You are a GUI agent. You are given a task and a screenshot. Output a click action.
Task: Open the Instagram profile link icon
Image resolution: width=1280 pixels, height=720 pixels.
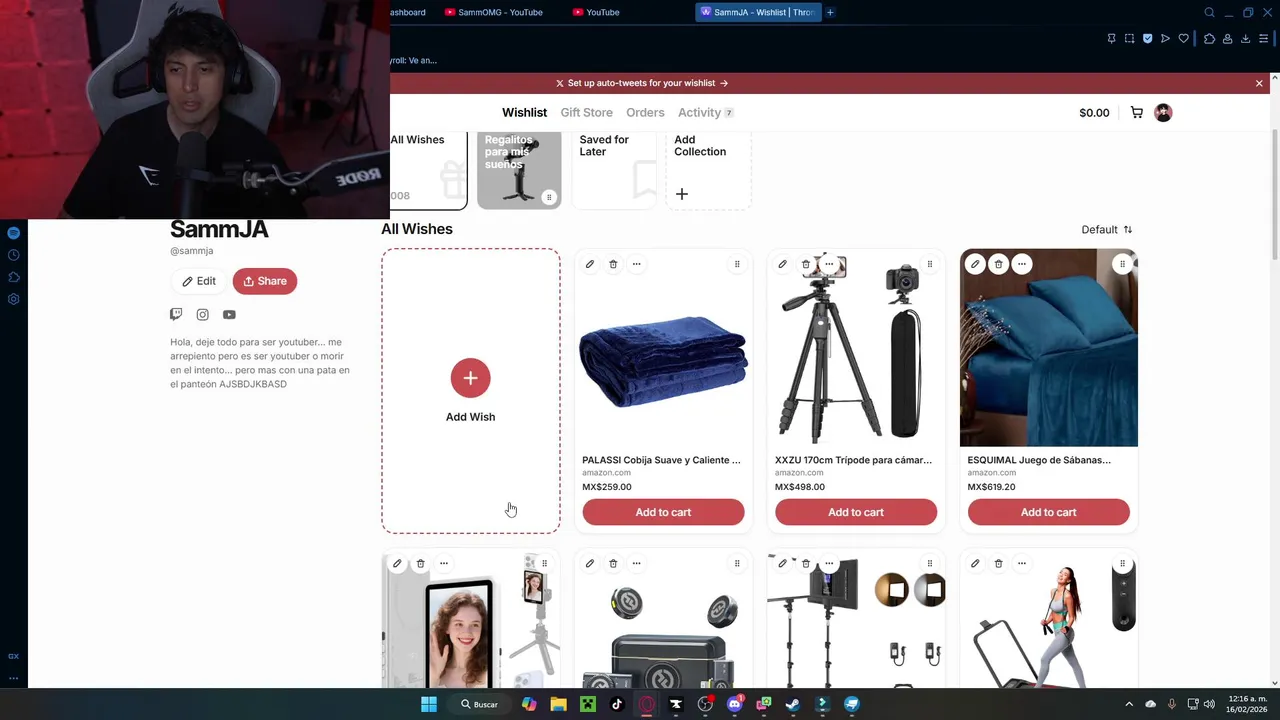pyautogui.click(x=203, y=314)
